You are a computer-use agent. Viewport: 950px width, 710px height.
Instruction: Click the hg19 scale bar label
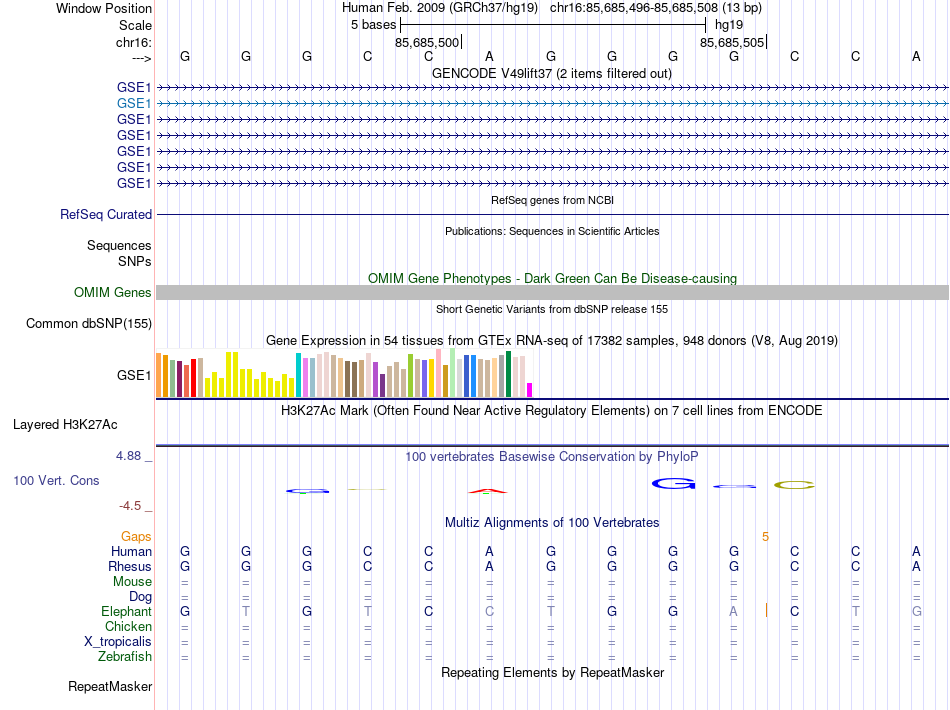pyautogui.click(x=729, y=25)
